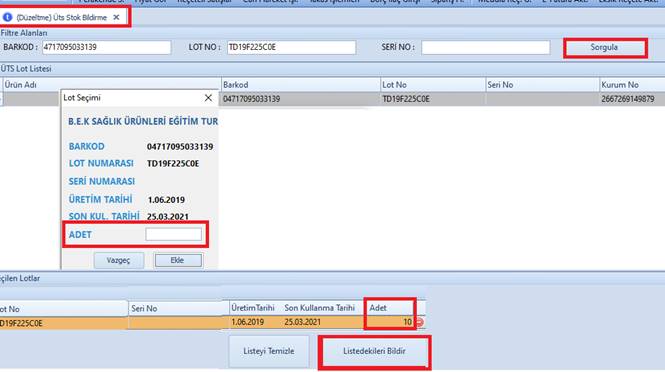Click the empty SERİ NO input field
Image resolution: width=665 pixels, height=372 pixels.
486,47
